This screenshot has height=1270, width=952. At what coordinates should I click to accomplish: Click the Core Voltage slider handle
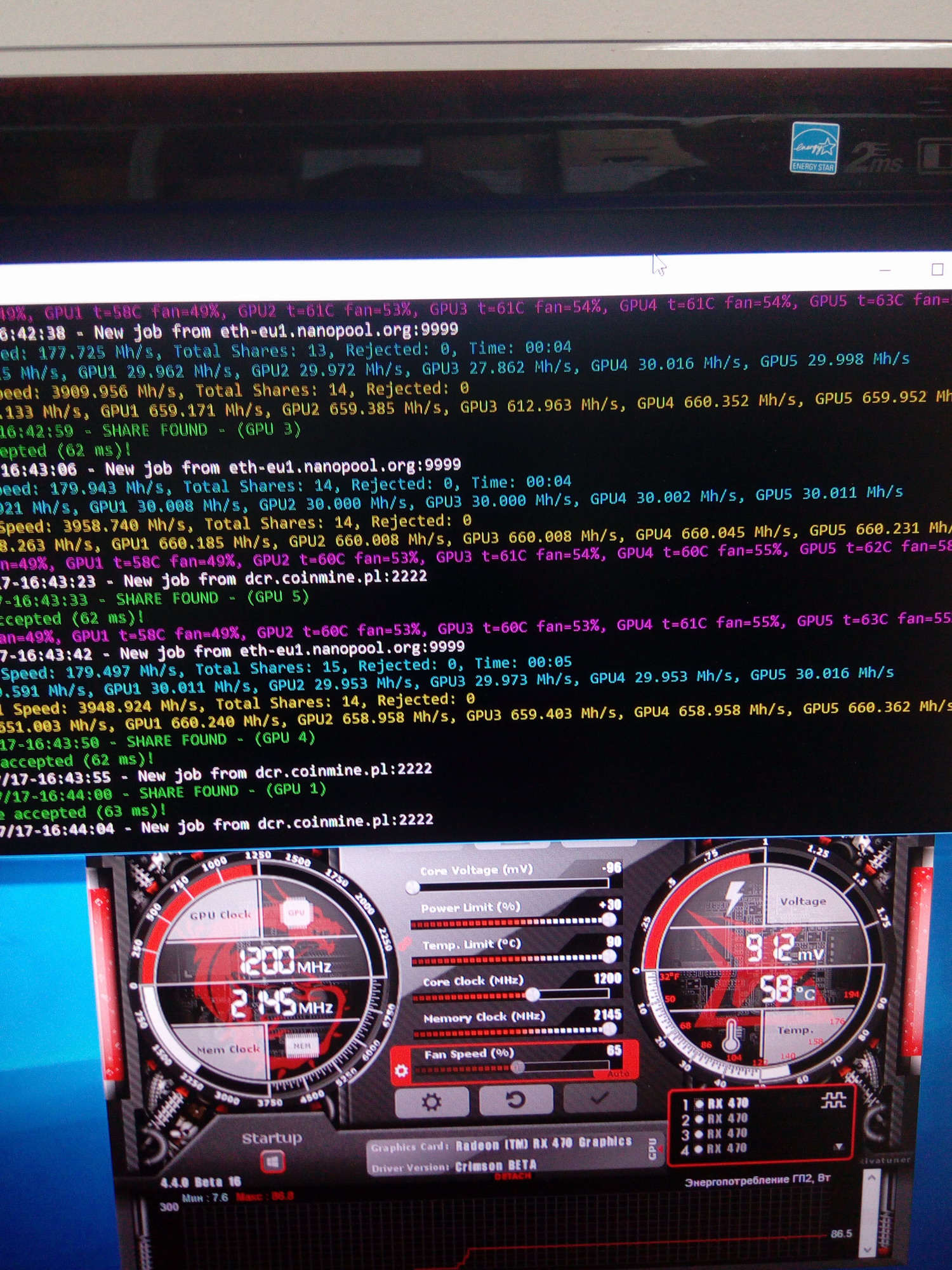413,886
